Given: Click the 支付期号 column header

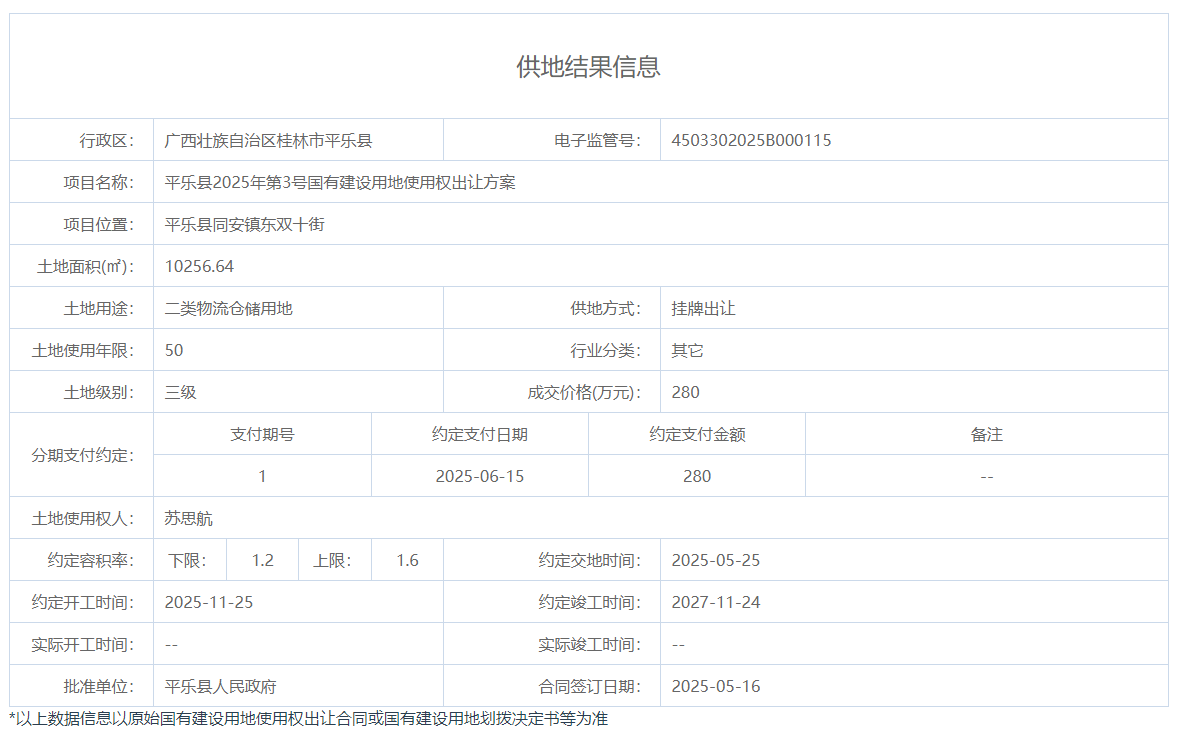Looking at the screenshot, I should [262, 435].
